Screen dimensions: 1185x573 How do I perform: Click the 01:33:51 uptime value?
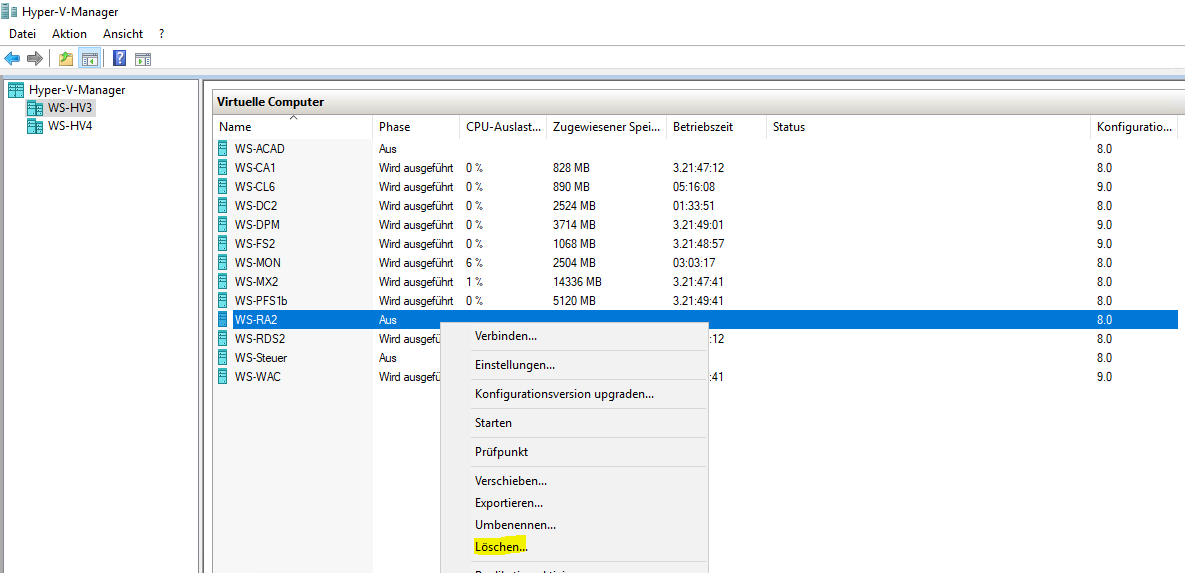pyautogui.click(x=694, y=205)
